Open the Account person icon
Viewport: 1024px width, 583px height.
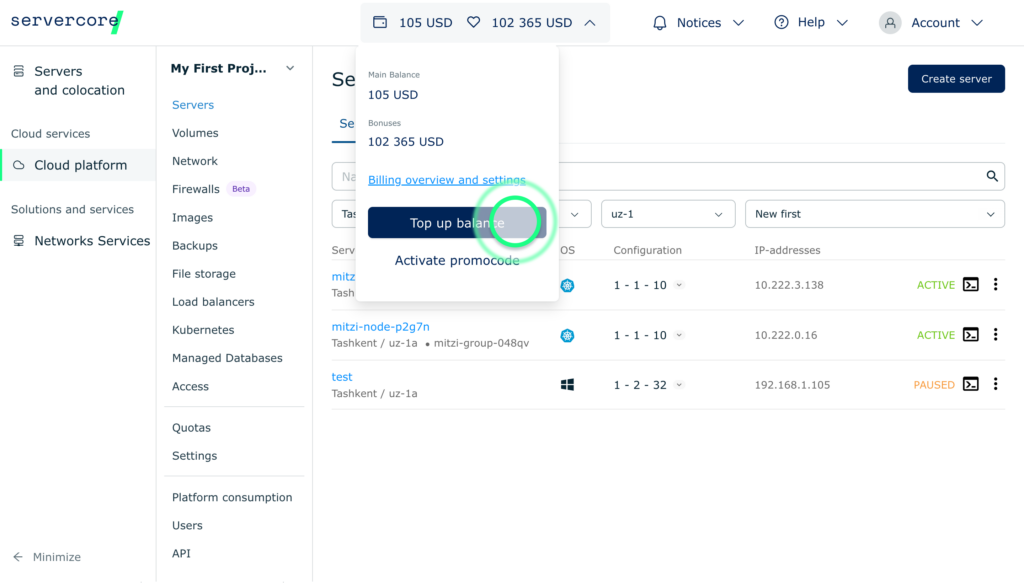pyautogui.click(x=889, y=22)
